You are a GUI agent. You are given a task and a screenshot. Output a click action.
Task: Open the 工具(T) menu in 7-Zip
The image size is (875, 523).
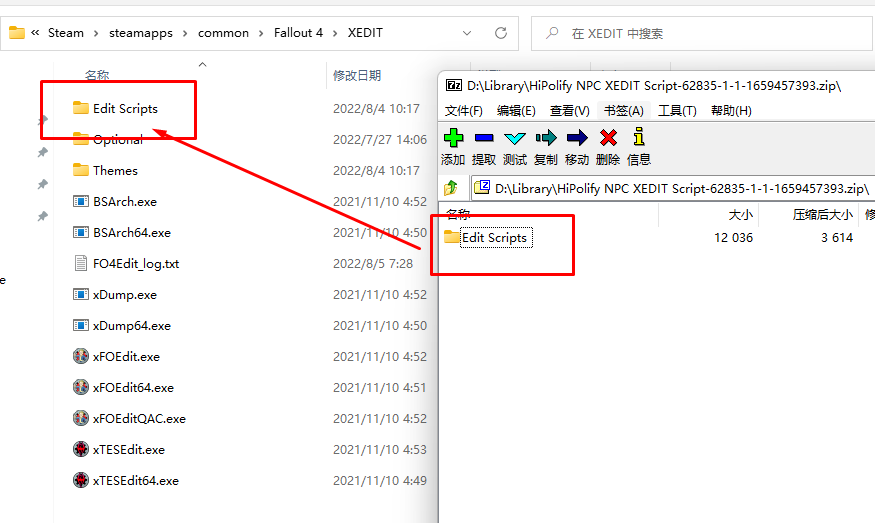(x=677, y=111)
